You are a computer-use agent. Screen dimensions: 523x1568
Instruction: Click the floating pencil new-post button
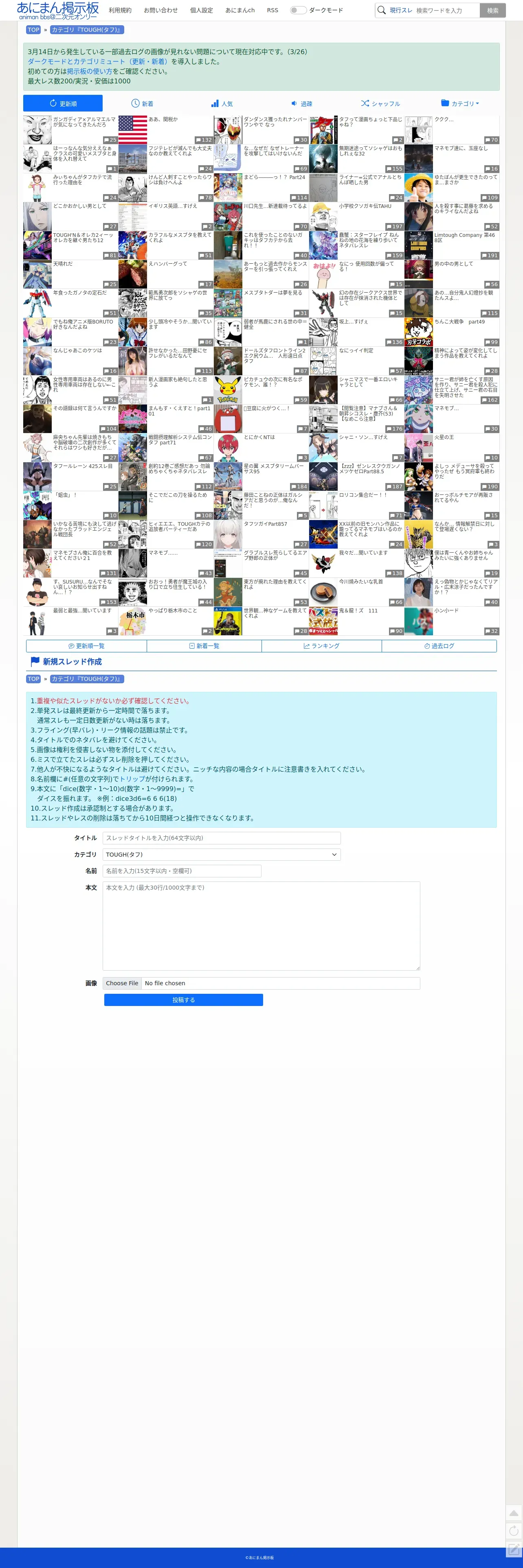514,1548
